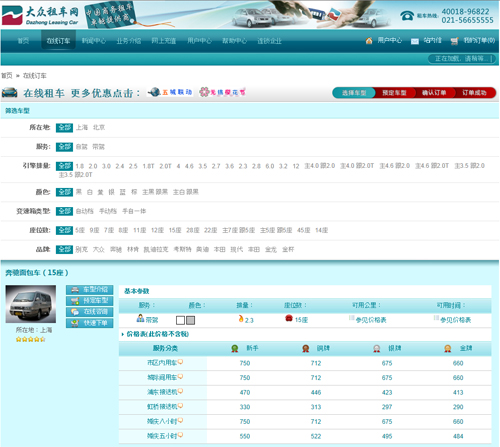The image size is (500, 447).
Task: Click the 新手 green medal icon
Action: click(235, 348)
